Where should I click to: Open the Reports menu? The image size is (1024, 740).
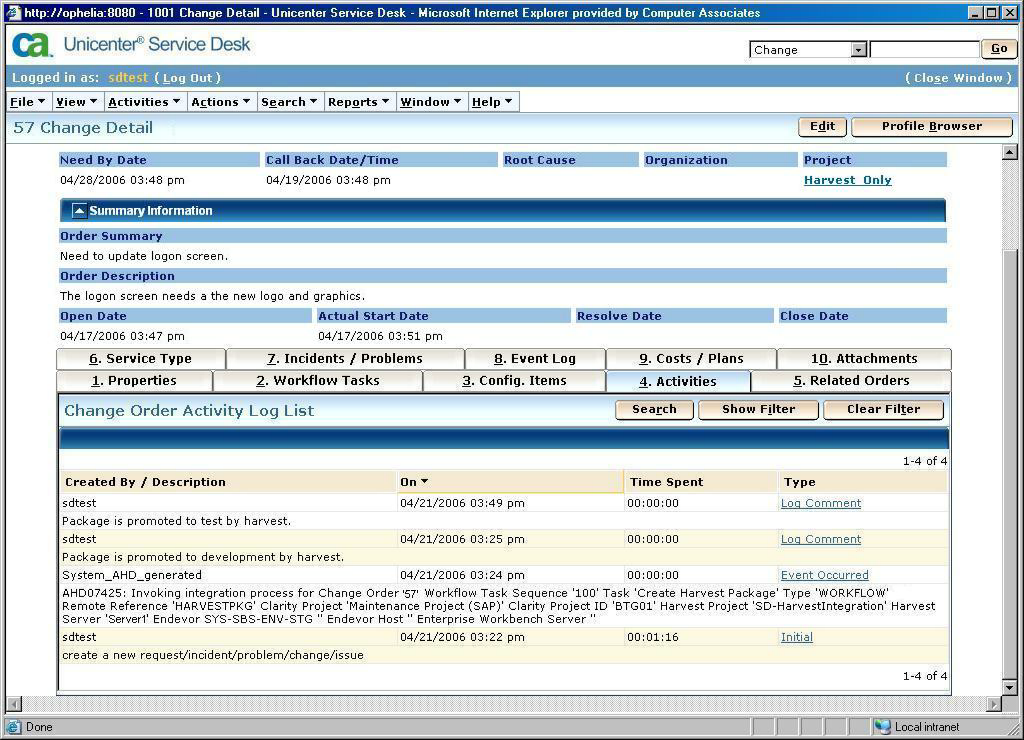coord(357,102)
